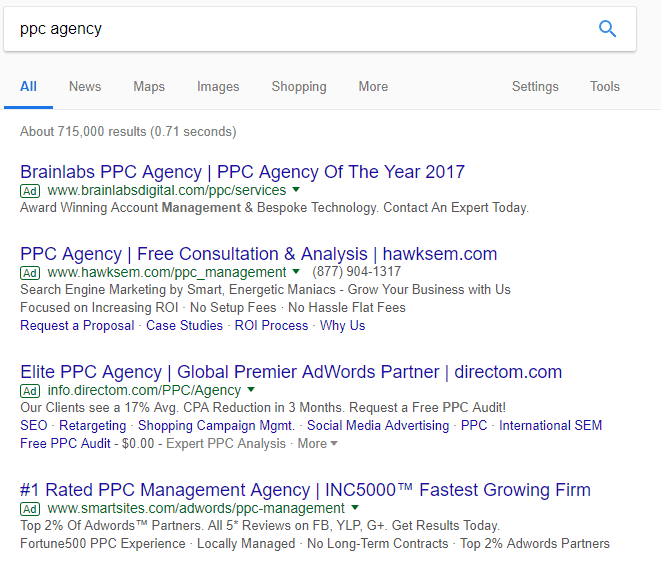Open the Maps results tab
The height and width of the screenshot is (575, 661).
[149, 86]
